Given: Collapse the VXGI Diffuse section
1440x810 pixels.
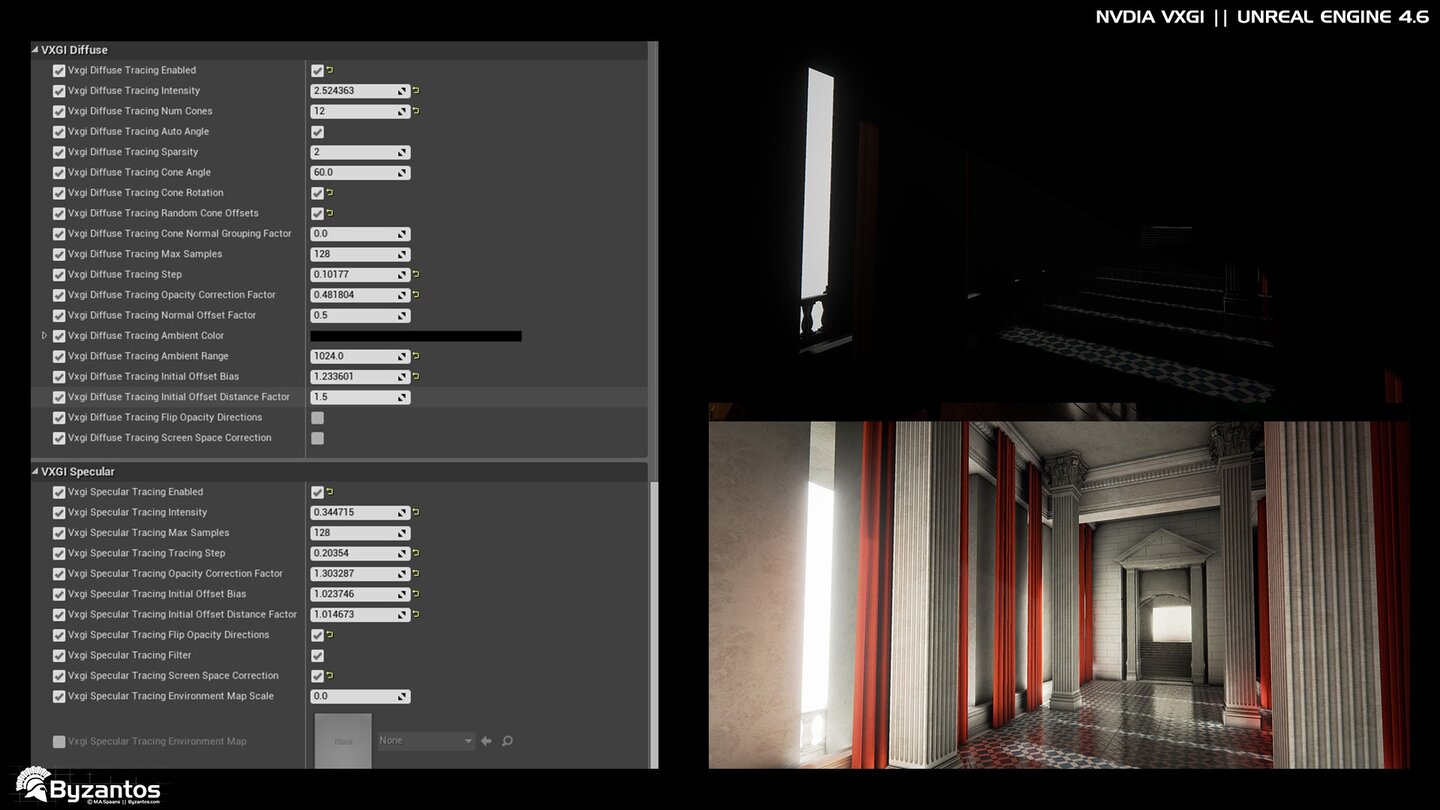Looking at the screenshot, I should (x=35, y=50).
